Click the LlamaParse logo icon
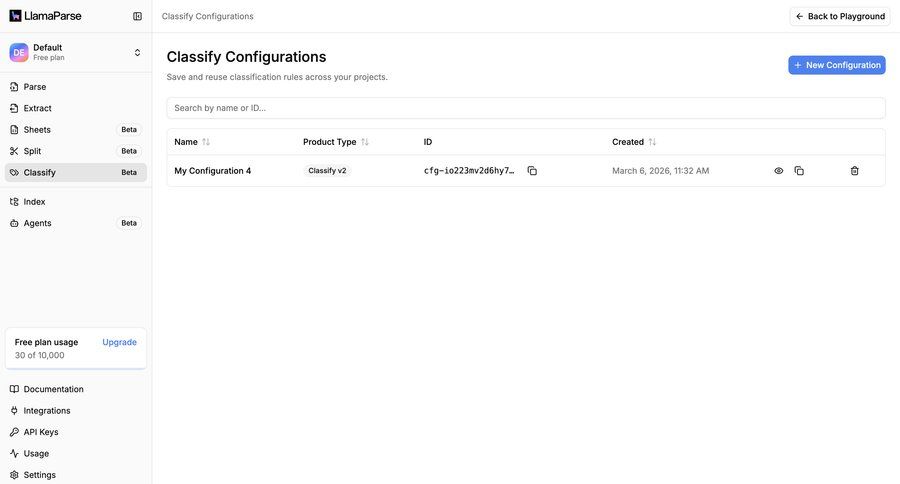This screenshot has width=900, height=484. coord(15,16)
